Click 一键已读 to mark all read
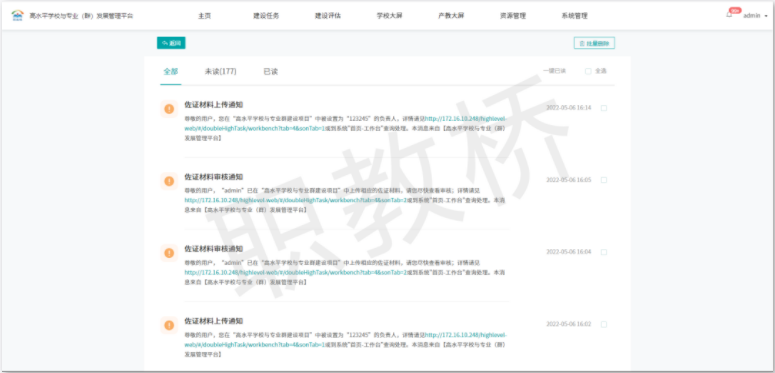Image resolution: width=775 pixels, height=373 pixels. 554,71
